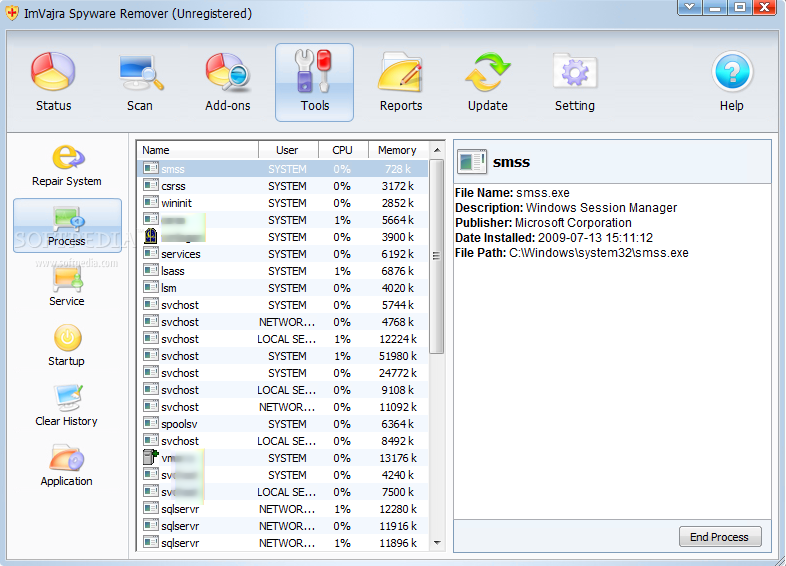The width and height of the screenshot is (786, 566).
Task: Click the smss process row icon
Action: click(x=151, y=168)
